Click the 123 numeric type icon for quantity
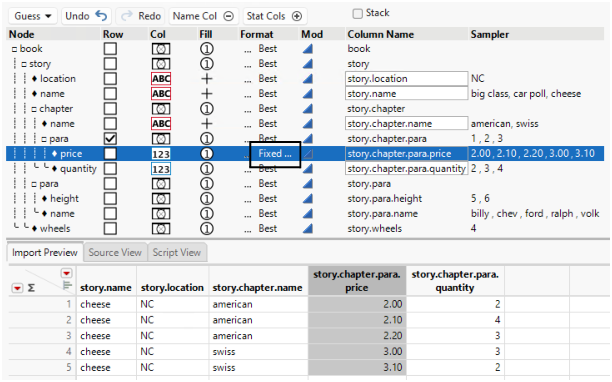The image size is (612, 382). point(161,169)
